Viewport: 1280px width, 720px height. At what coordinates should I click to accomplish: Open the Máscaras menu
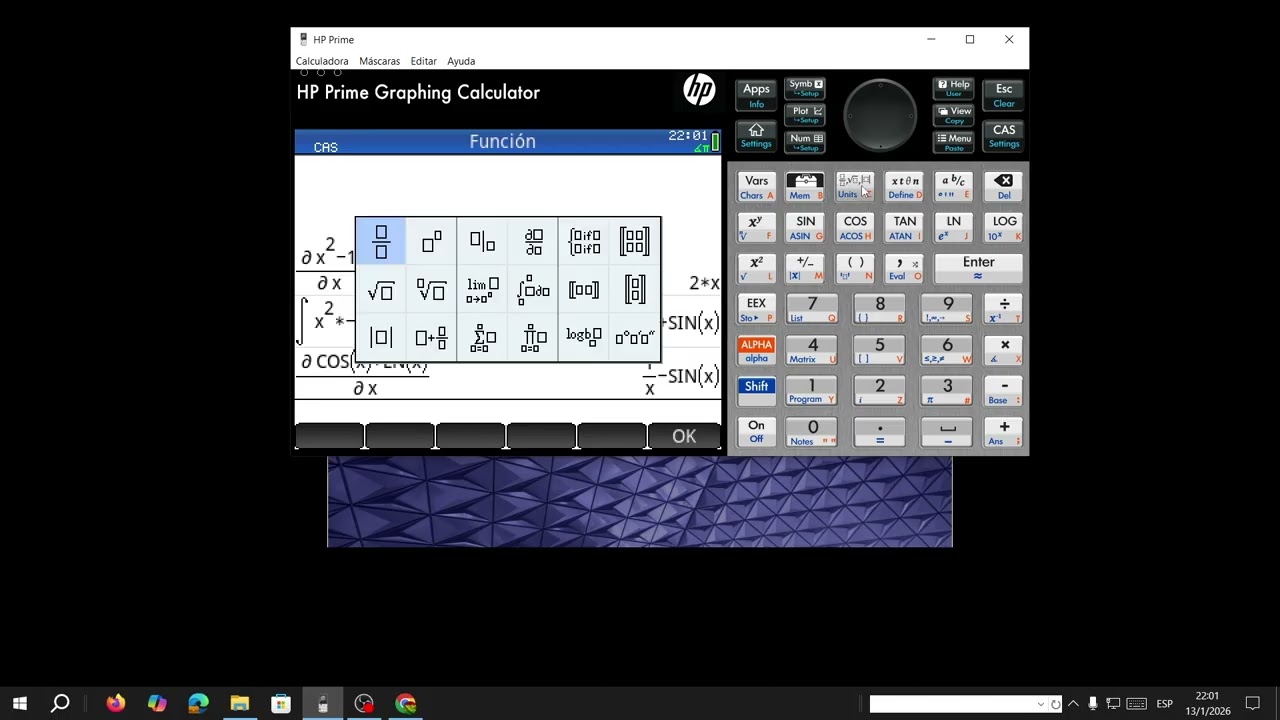pyautogui.click(x=380, y=61)
